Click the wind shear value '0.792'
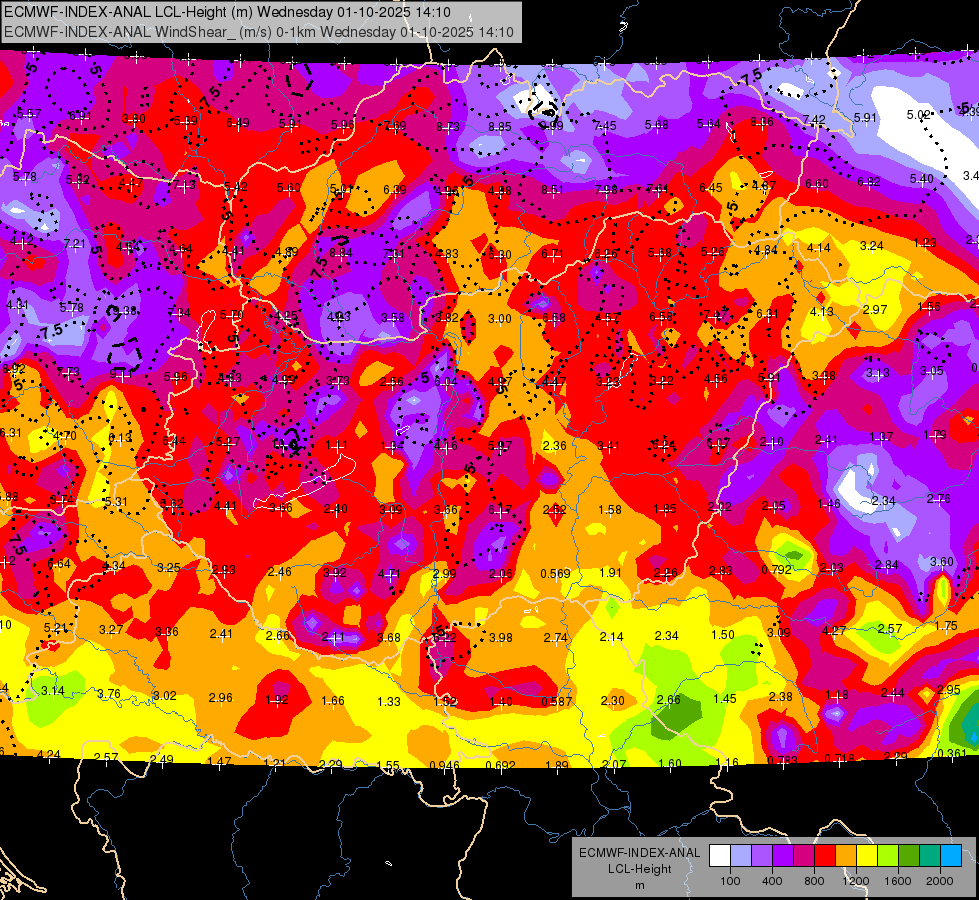The image size is (979, 900). [776, 570]
